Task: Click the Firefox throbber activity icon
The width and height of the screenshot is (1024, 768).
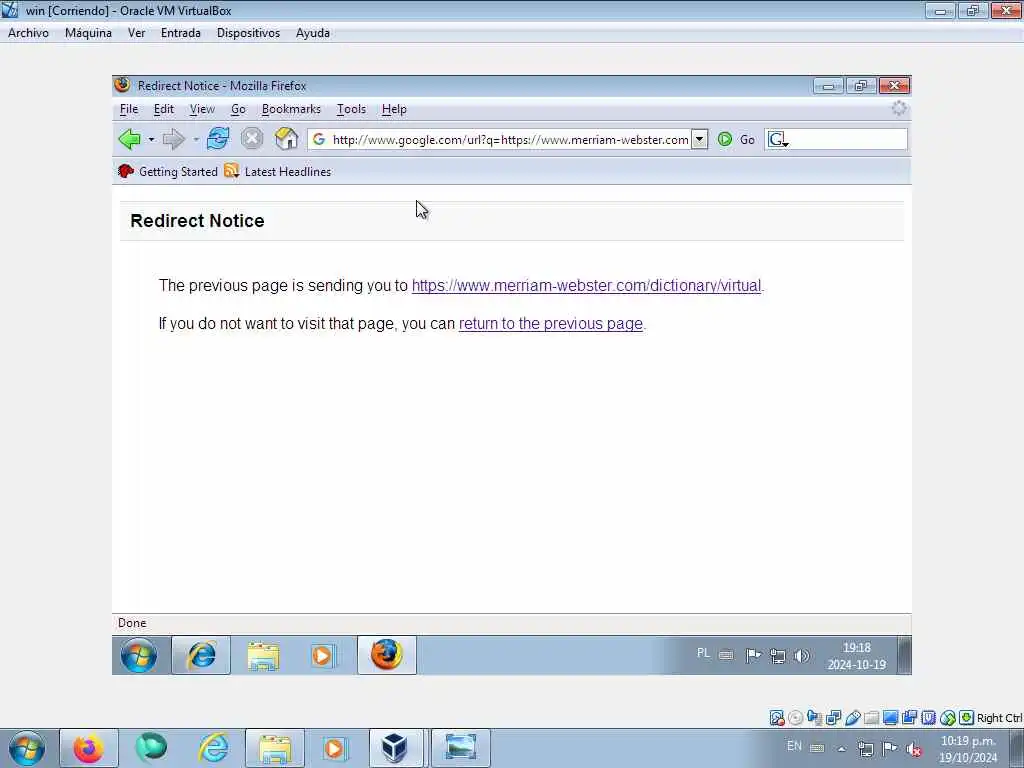Action: [899, 108]
